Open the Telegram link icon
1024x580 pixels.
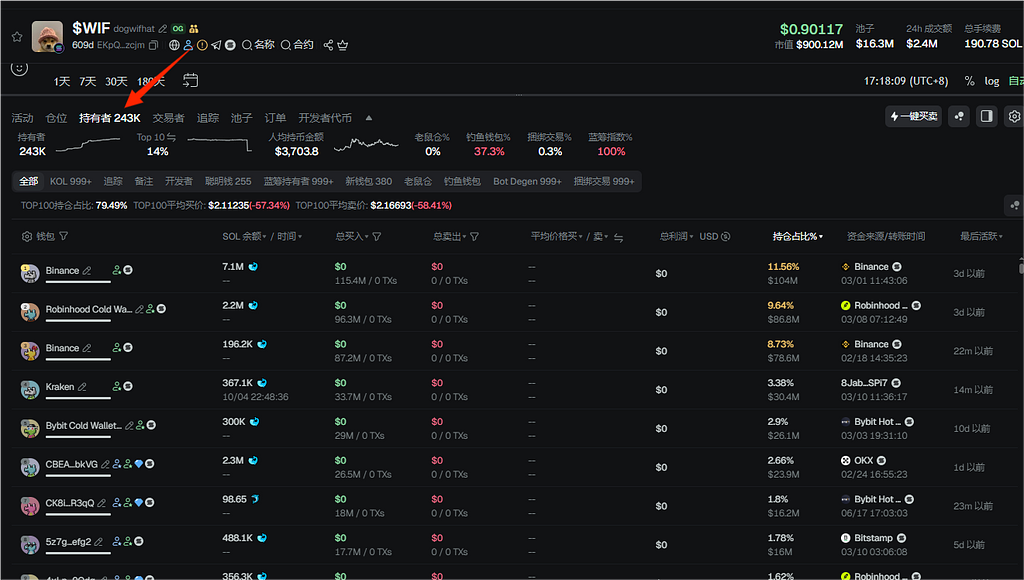tap(216, 45)
